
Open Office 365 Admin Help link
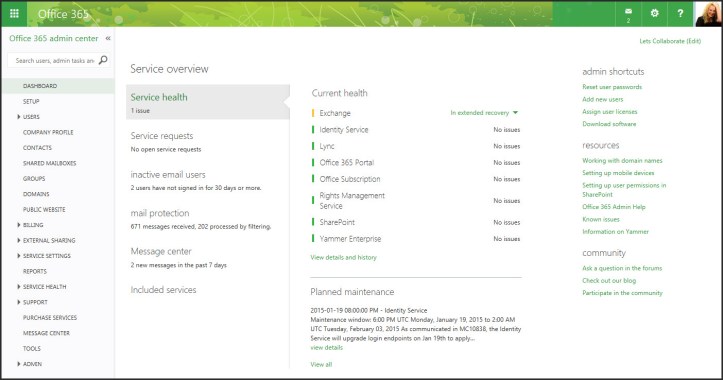click(x=614, y=207)
